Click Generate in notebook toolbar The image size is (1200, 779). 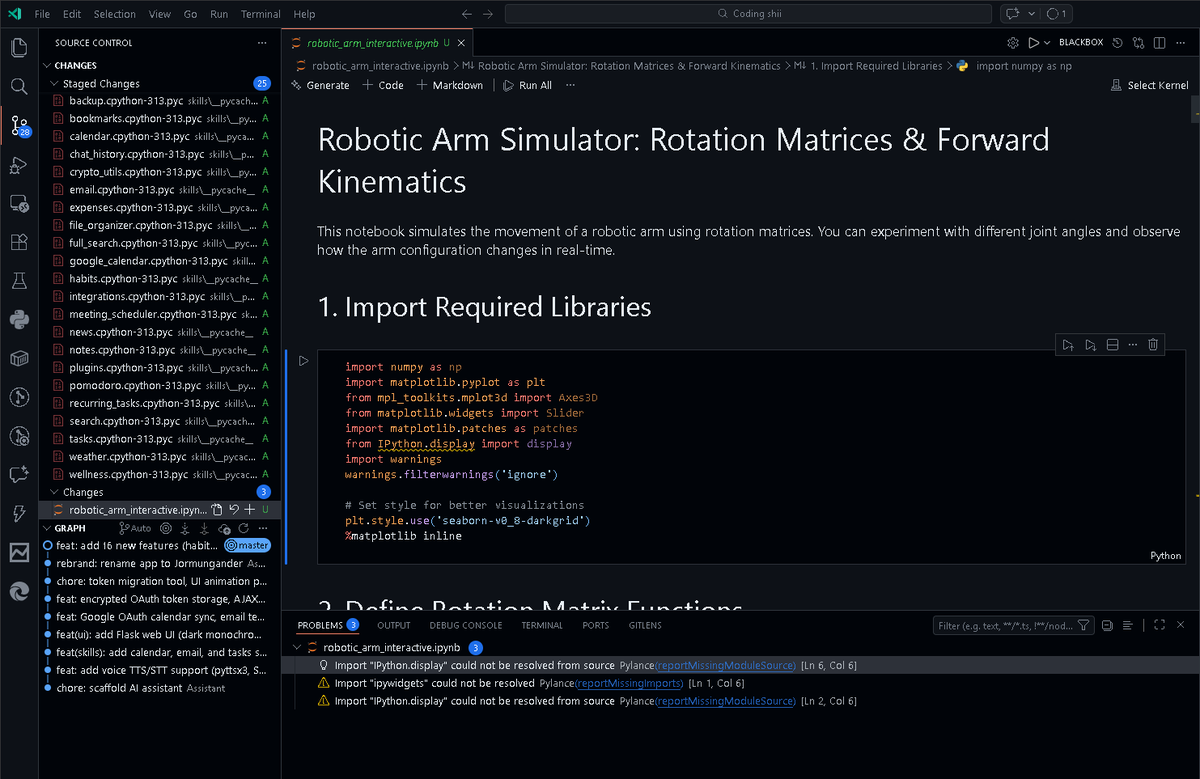(320, 85)
